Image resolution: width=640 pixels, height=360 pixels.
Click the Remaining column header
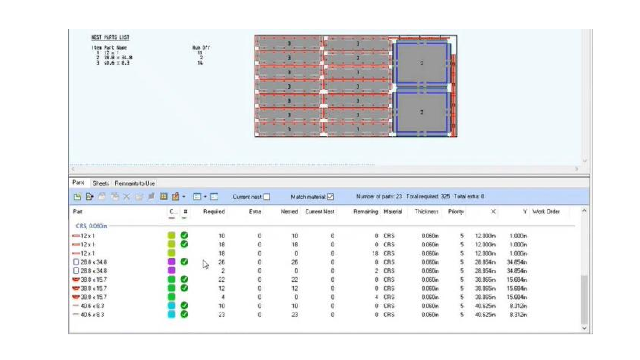tap(366, 211)
